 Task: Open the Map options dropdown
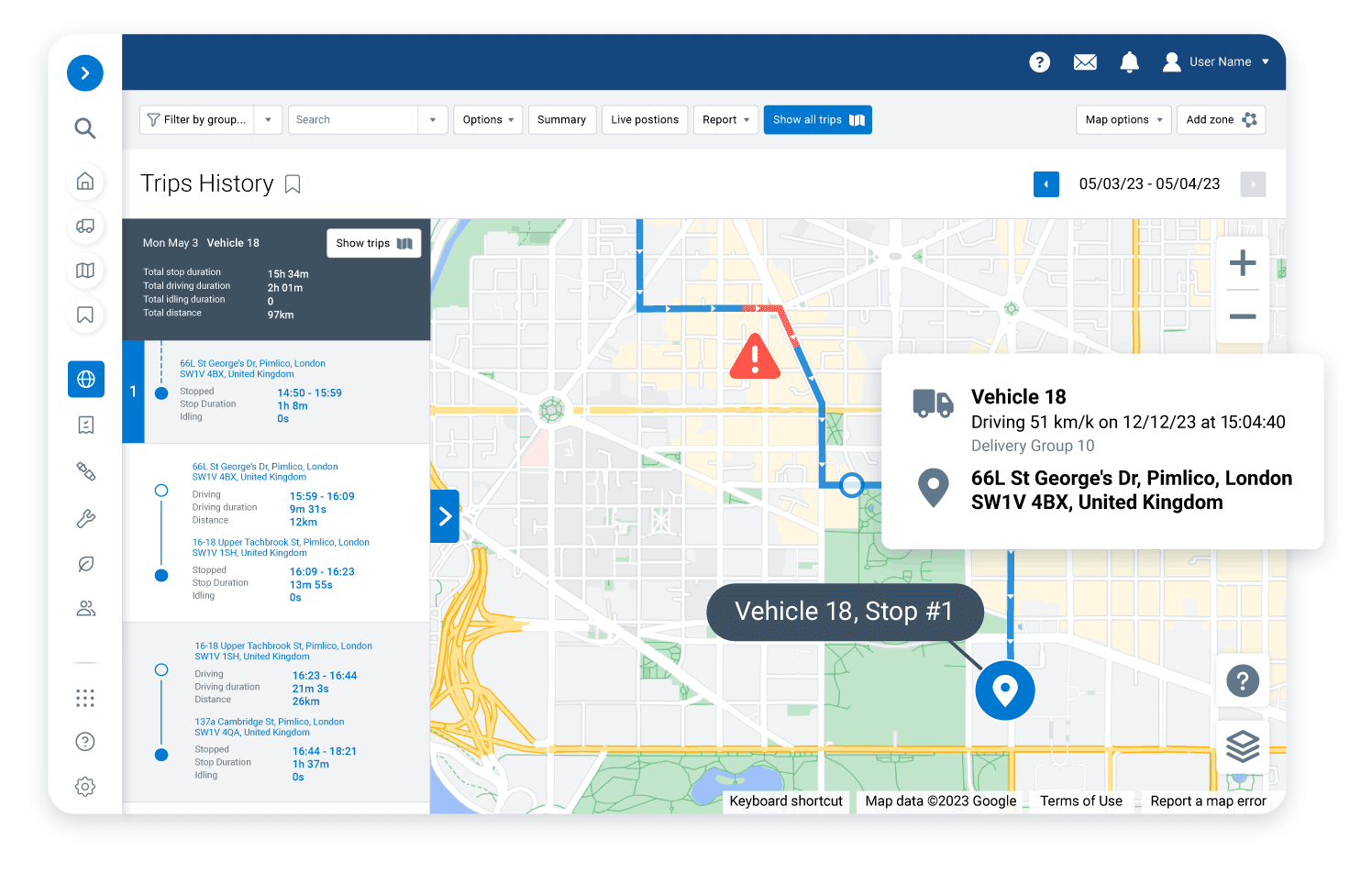[1123, 120]
